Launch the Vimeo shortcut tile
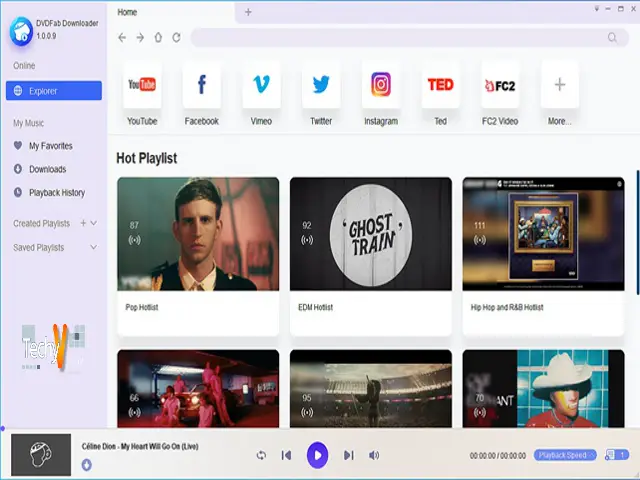This screenshot has height=480, width=640. [x=261, y=86]
